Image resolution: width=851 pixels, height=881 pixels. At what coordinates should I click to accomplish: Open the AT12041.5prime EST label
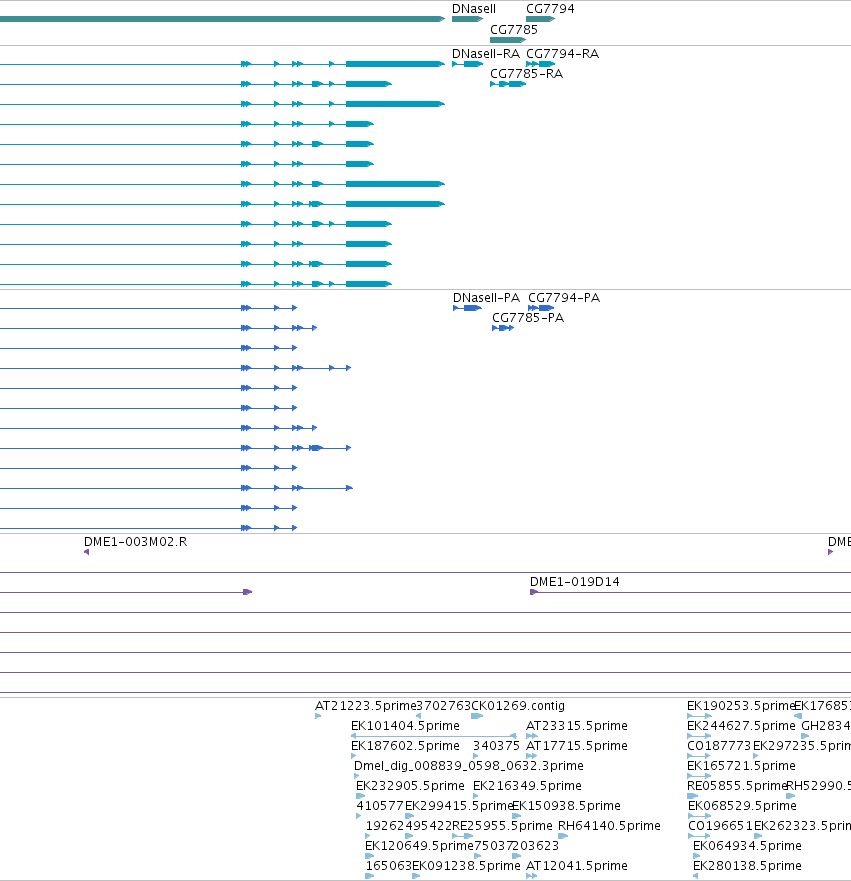coord(577,866)
